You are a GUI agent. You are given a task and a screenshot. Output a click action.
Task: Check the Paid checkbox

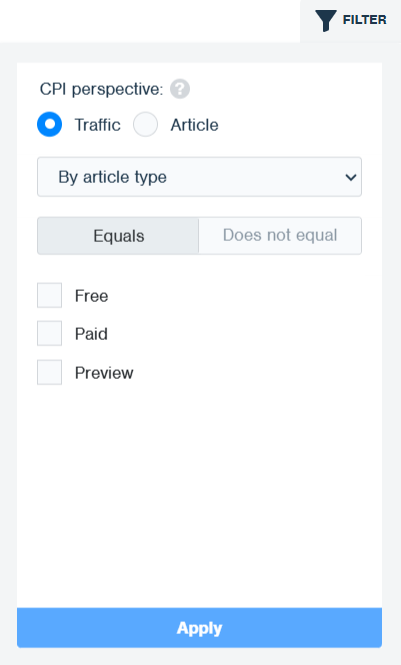click(x=50, y=333)
